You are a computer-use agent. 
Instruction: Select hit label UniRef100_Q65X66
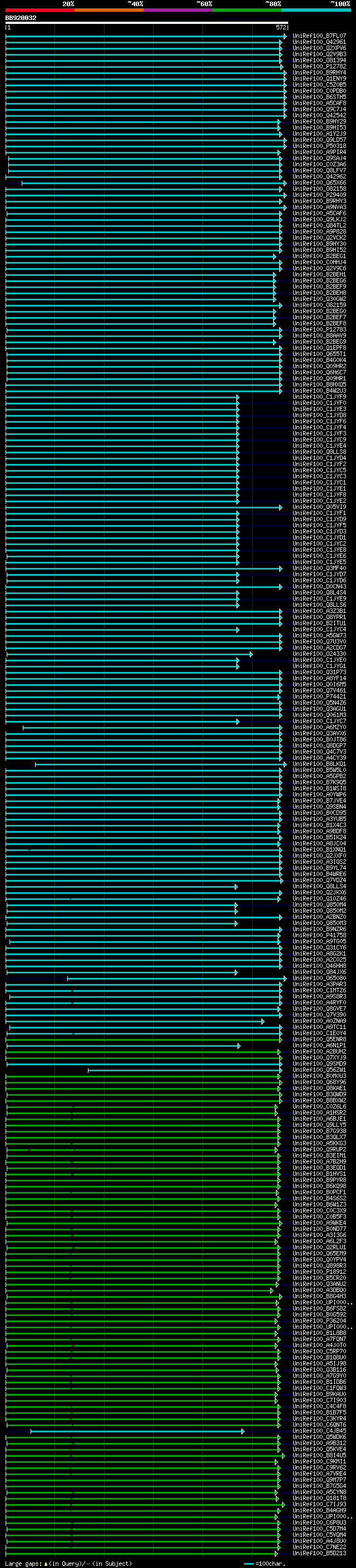click(319, 182)
